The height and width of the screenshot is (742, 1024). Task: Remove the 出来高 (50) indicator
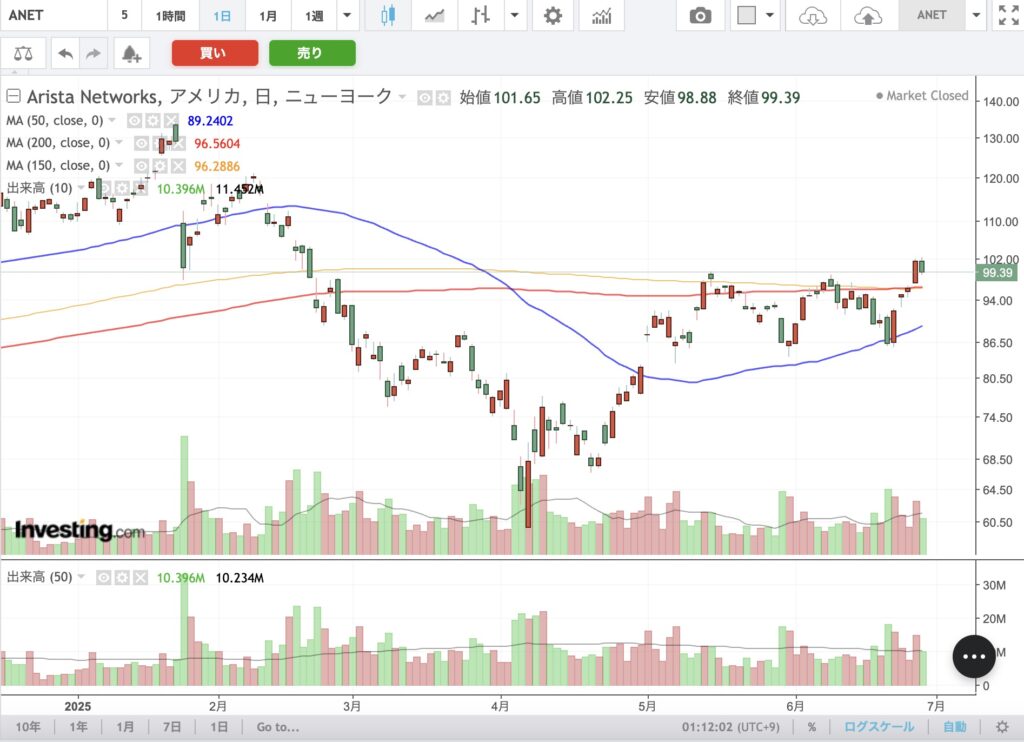click(140, 577)
